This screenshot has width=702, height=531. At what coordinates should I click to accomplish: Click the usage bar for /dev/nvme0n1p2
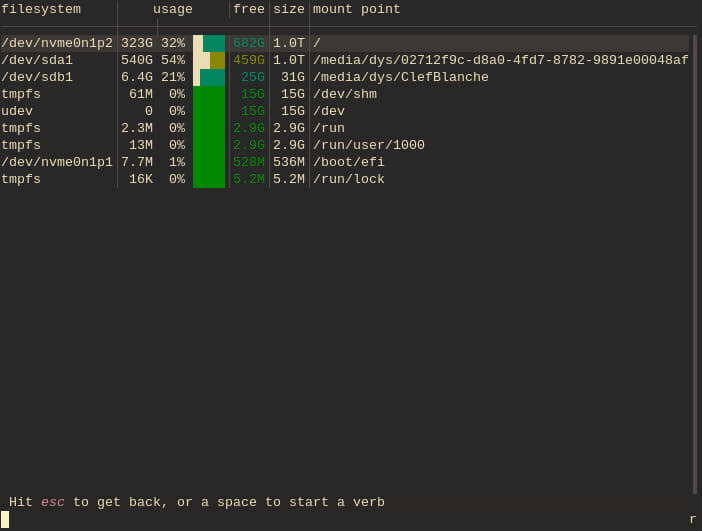click(x=209, y=43)
